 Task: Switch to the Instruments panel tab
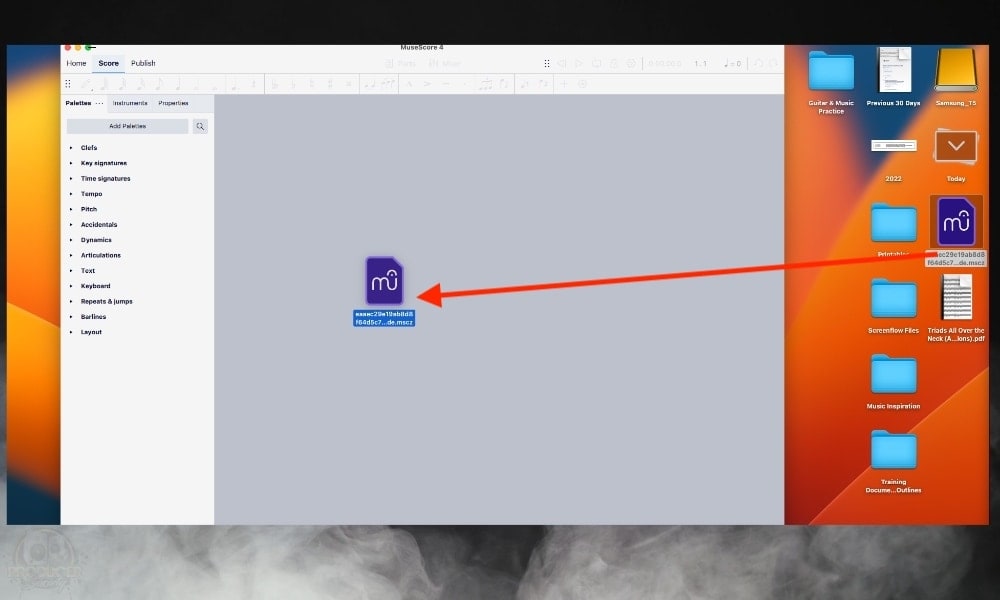pos(130,103)
